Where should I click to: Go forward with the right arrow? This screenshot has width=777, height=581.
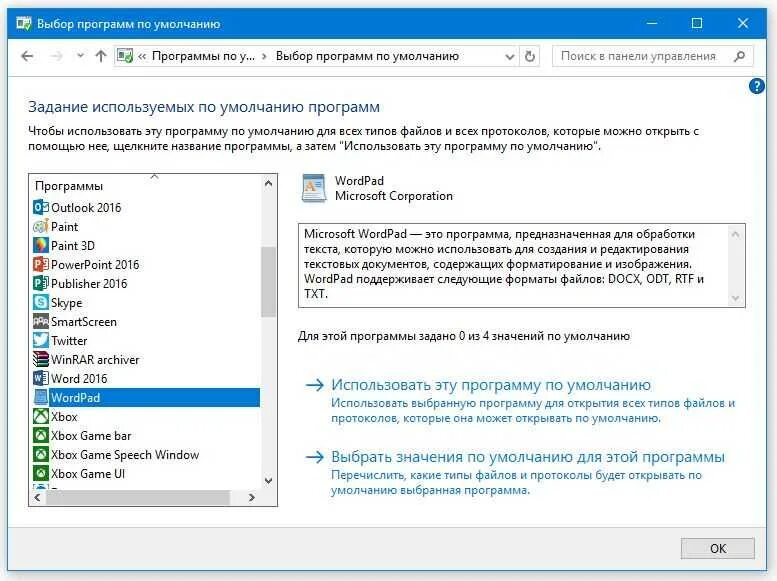(56, 56)
